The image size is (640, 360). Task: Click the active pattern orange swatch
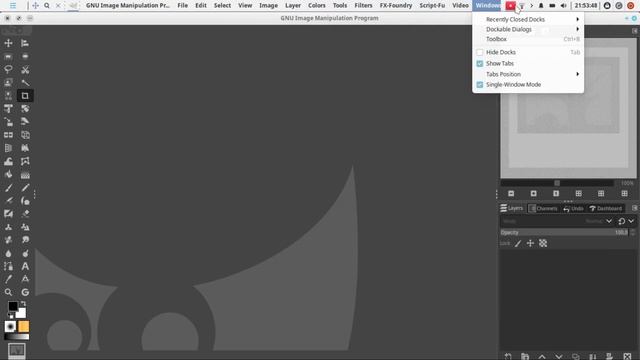(x=24, y=327)
